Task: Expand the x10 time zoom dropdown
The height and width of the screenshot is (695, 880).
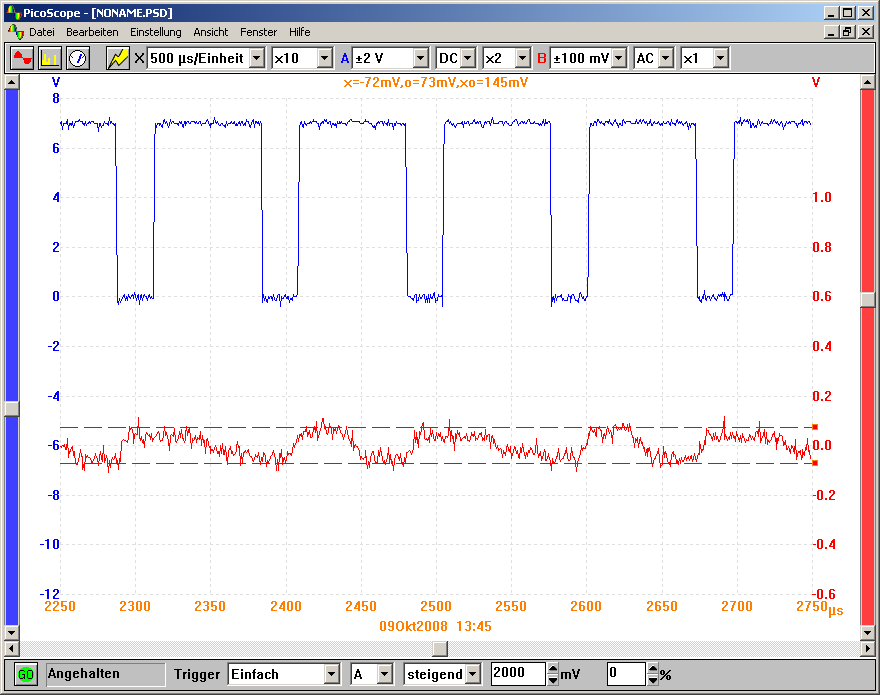Action: point(324,58)
